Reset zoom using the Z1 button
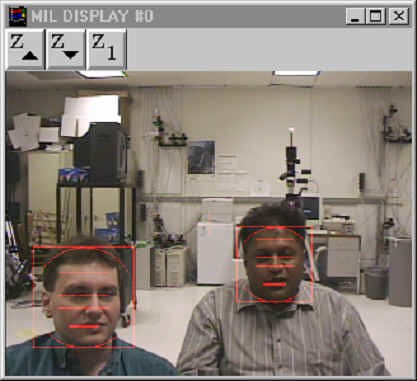Viewport: 417px width, 381px height. (x=106, y=49)
